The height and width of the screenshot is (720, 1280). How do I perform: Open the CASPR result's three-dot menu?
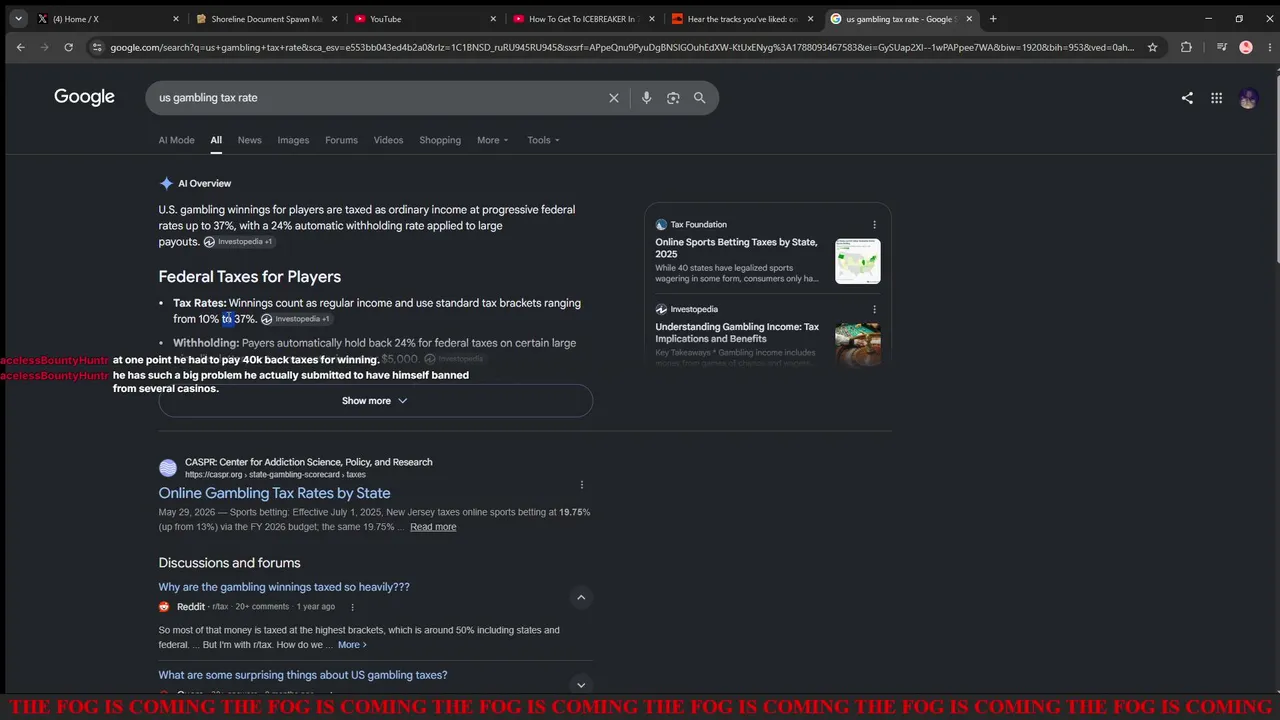tap(582, 485)
